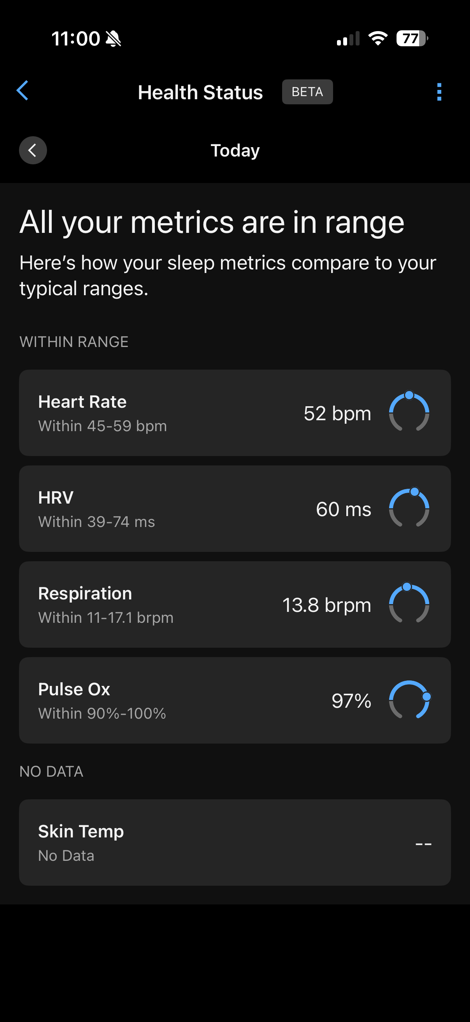This screenshot has height=1022, width=470.
Task: Tap the blue back arrow
Action: pyautogui.click(x=23, y=91)
